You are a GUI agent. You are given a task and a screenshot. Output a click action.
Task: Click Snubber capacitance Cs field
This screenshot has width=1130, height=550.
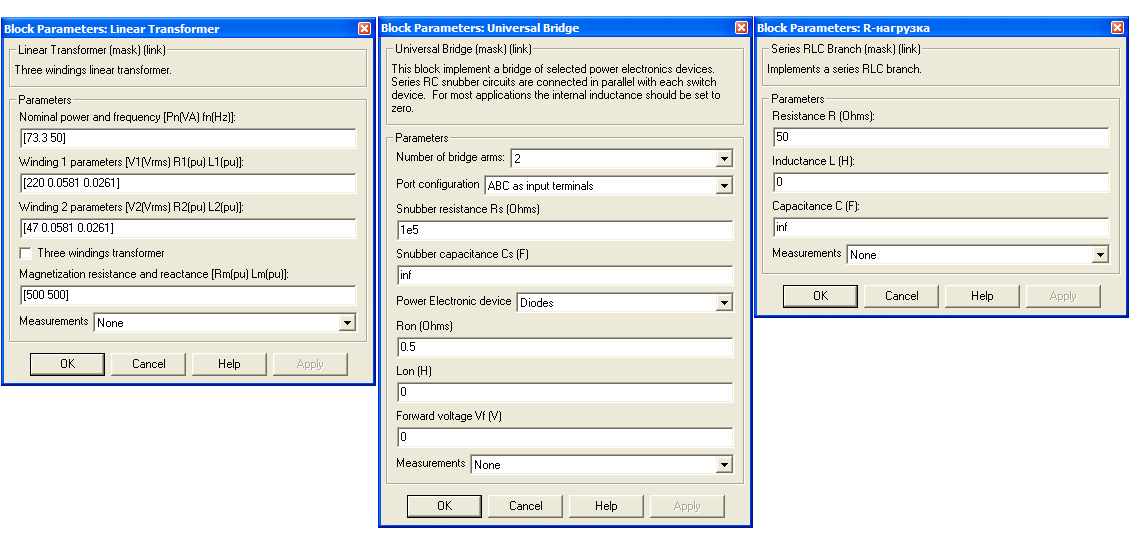pos(565,275)
